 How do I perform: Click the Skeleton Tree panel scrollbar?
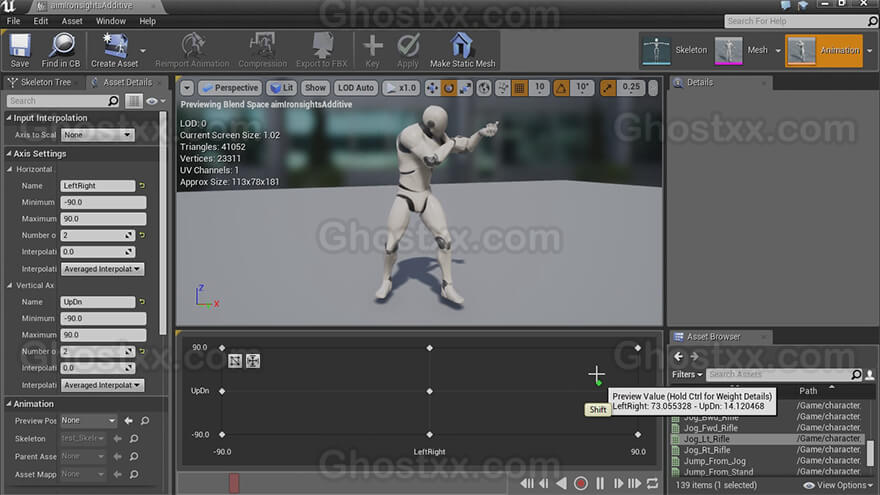(x=163, y=223)
